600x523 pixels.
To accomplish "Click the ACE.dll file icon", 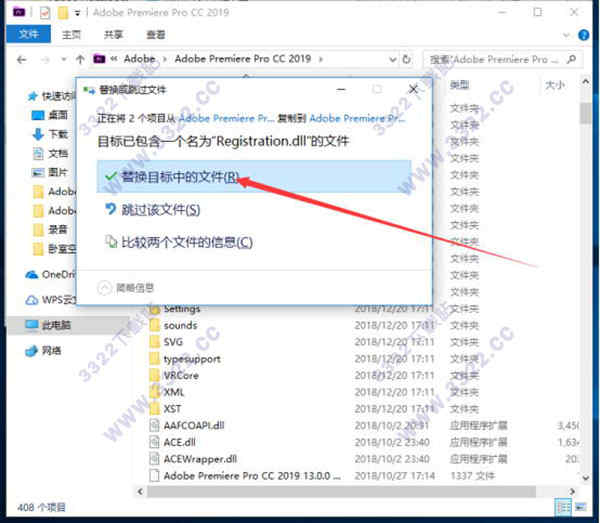I will 154,442.
